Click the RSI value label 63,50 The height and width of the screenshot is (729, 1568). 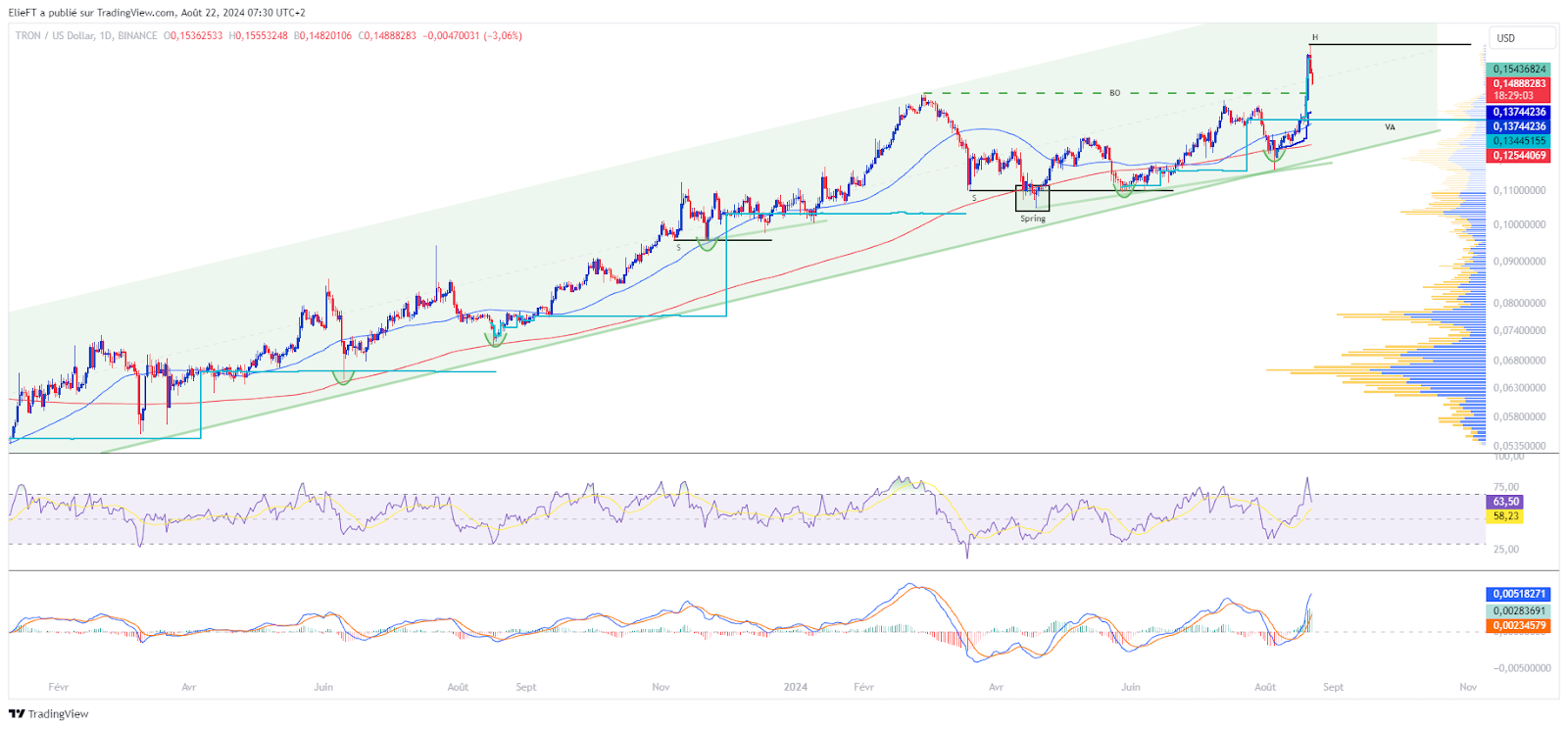(1505, 502)
